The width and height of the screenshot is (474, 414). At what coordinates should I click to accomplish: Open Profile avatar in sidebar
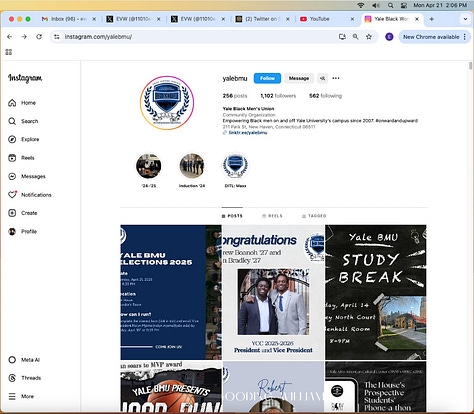(12, 231)
